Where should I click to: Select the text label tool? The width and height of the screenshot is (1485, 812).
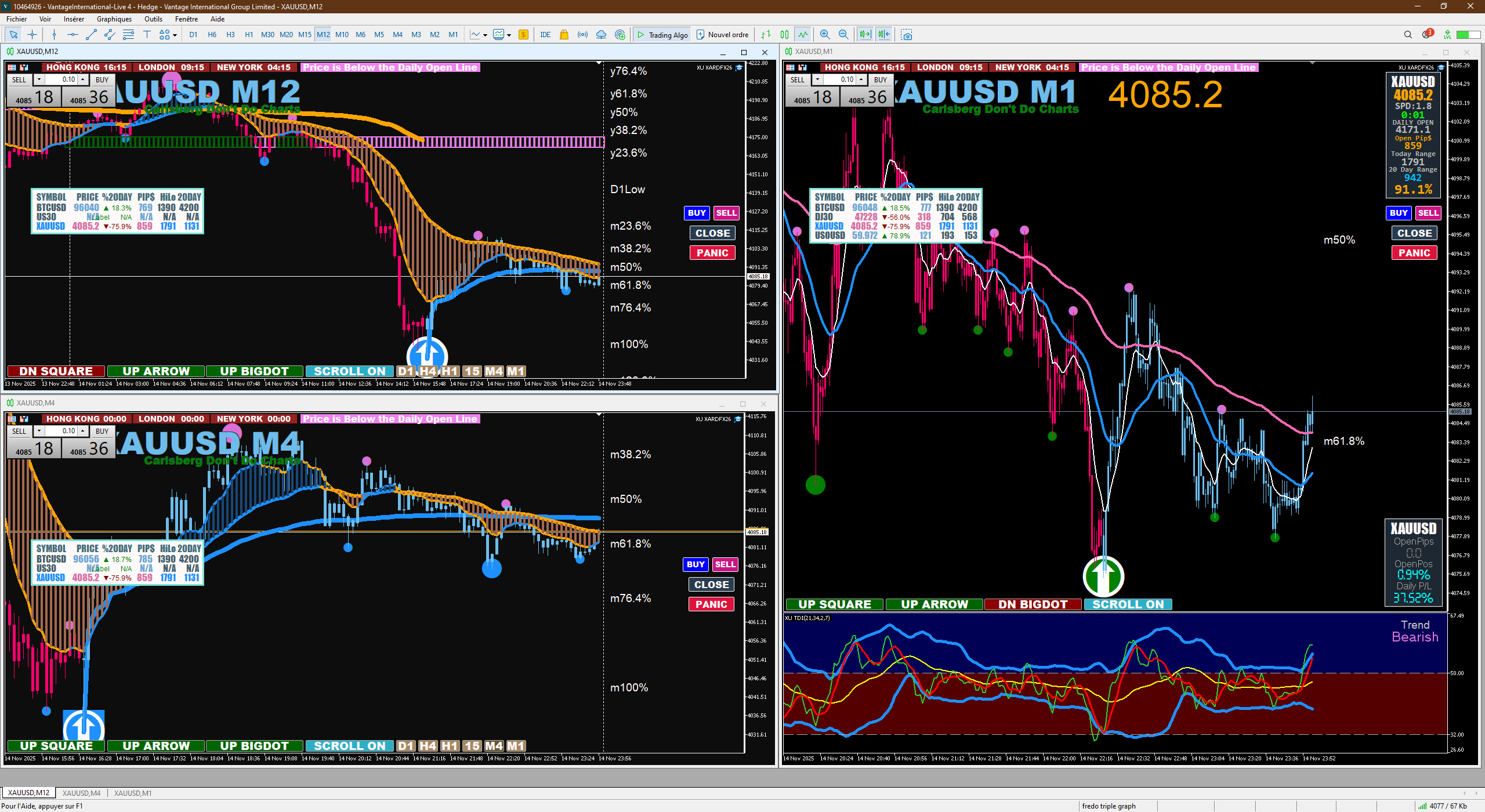(x=147, y=35)
